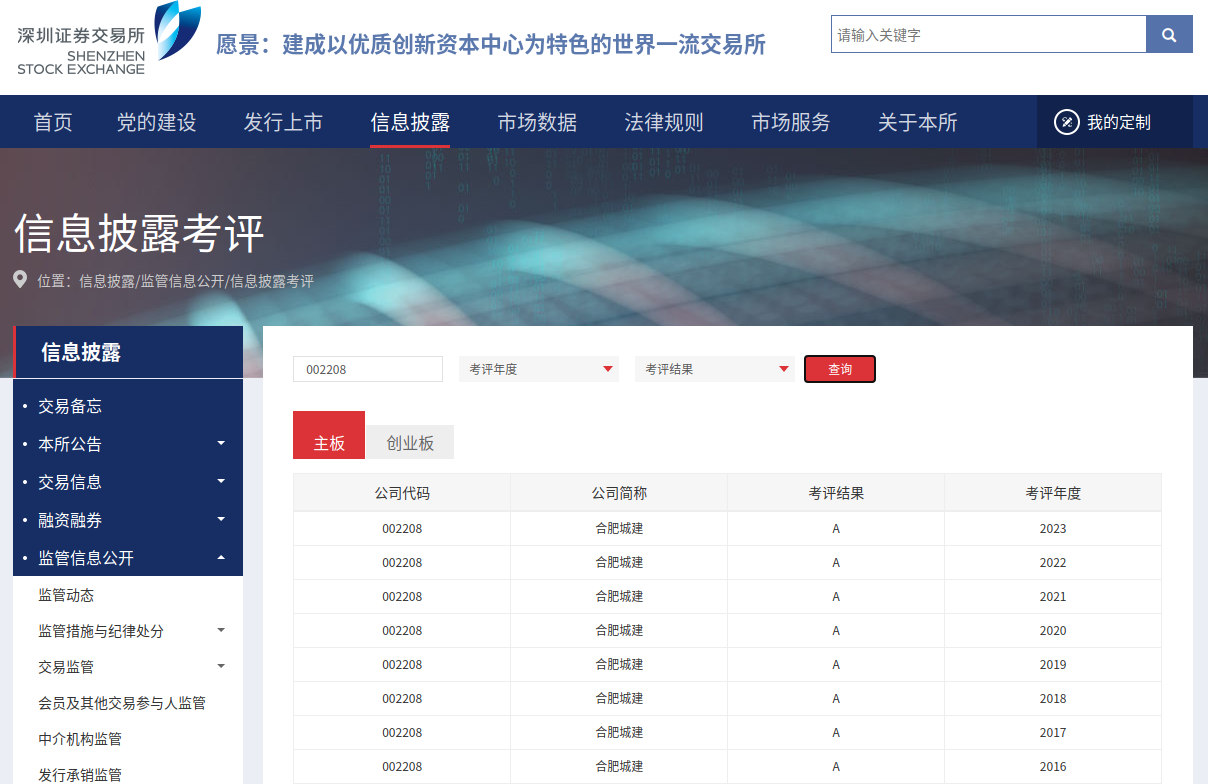Open 我的定制 via its pencil icon

click(1065, 121)
